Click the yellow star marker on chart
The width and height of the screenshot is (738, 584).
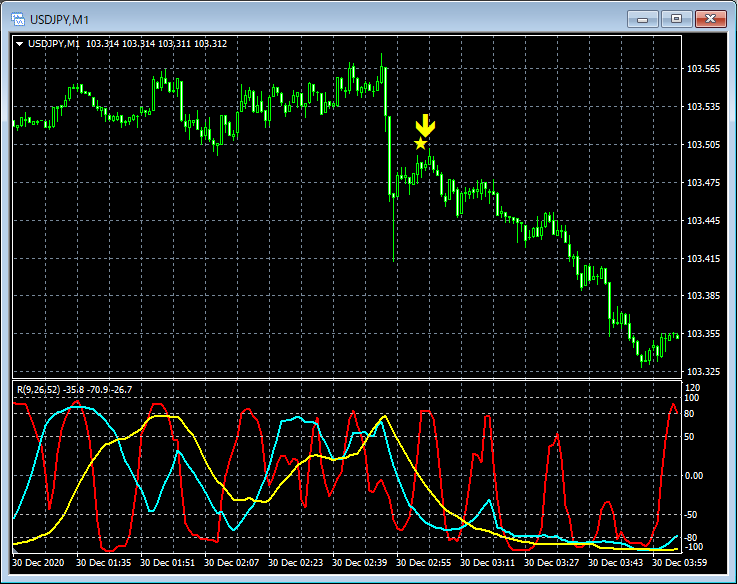(420, 144)
